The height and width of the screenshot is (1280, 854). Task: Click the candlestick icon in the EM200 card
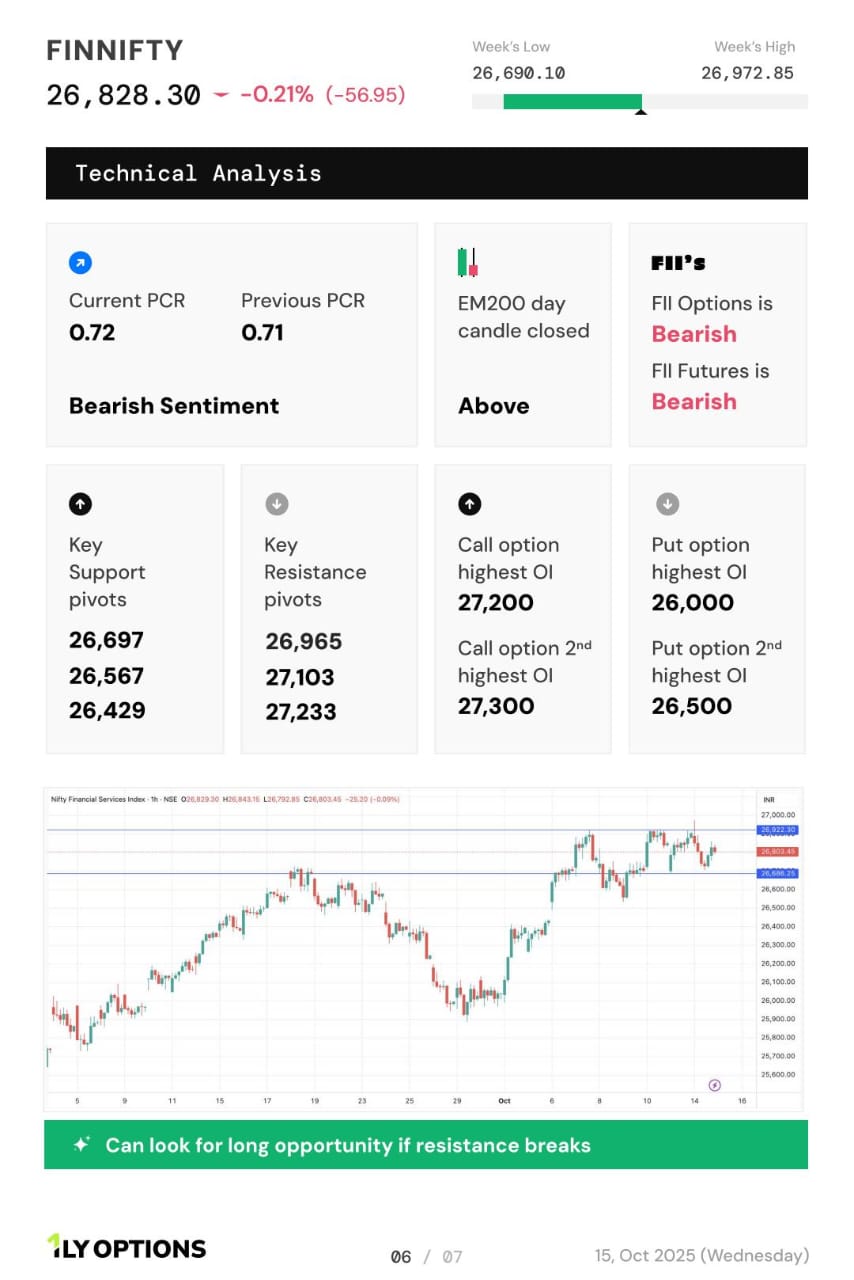tap(467, 262)
